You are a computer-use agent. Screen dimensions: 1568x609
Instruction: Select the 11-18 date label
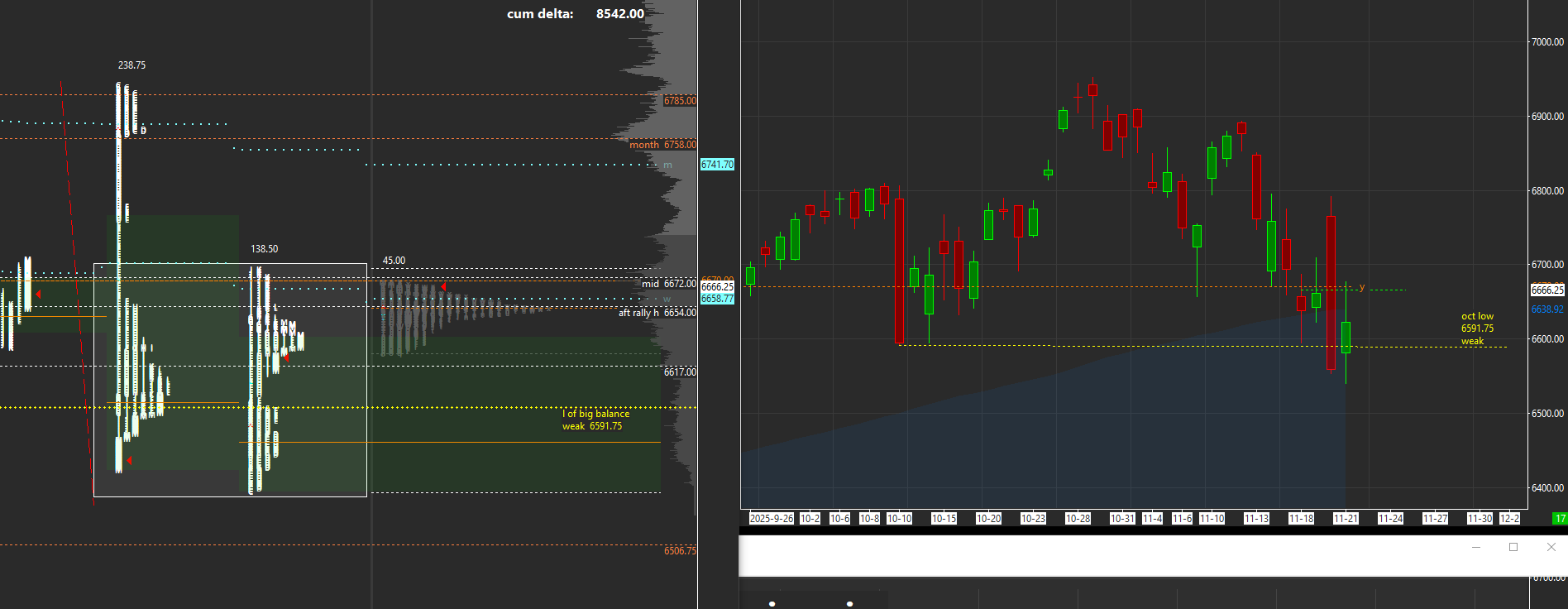pos(1301,519)
